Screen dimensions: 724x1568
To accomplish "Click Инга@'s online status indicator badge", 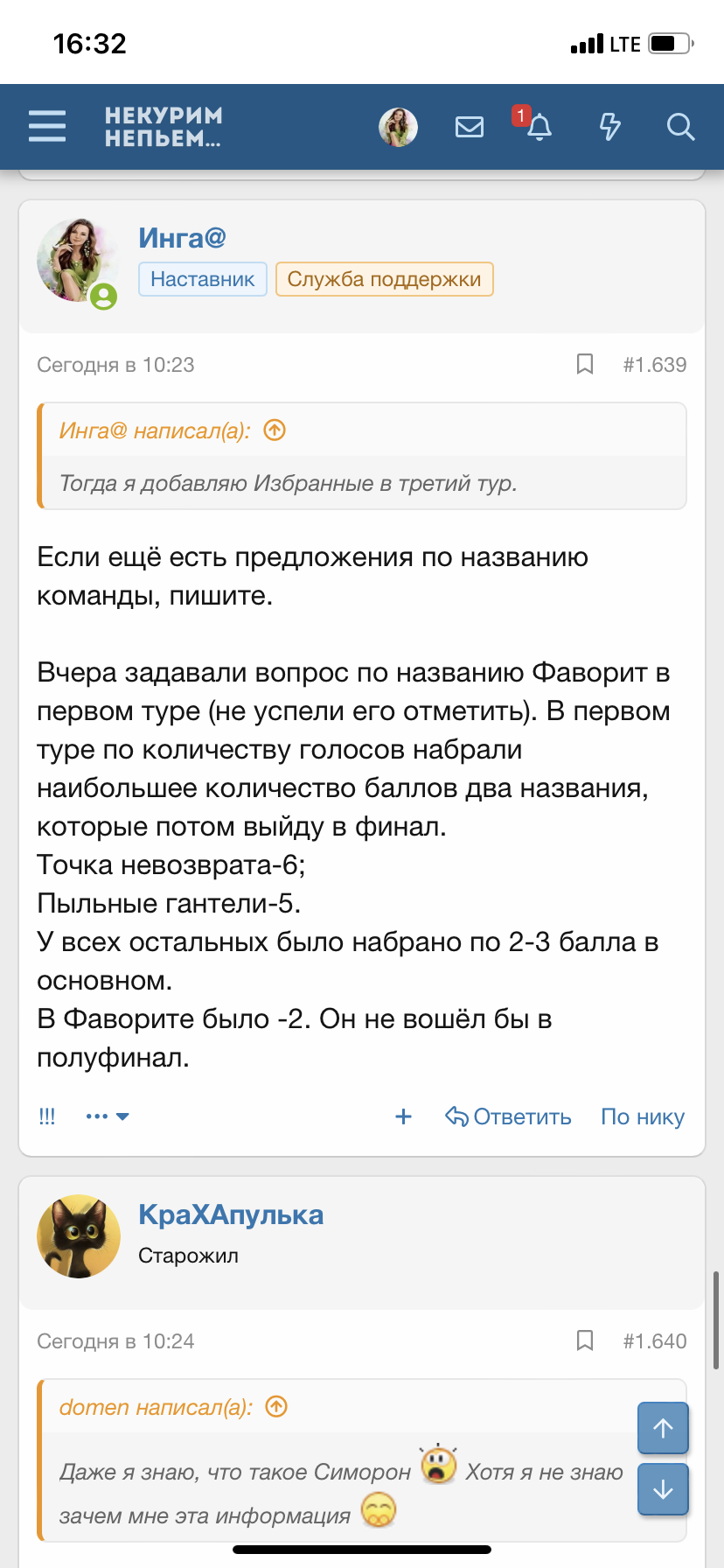I will (x=105, y=295).
